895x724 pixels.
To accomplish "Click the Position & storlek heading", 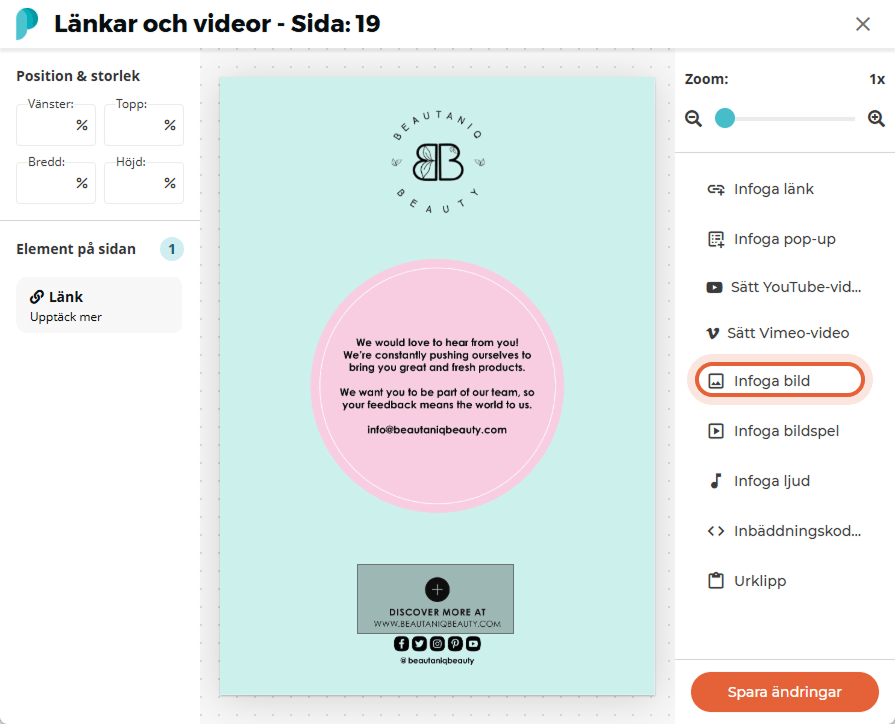I will pos(78,76).
